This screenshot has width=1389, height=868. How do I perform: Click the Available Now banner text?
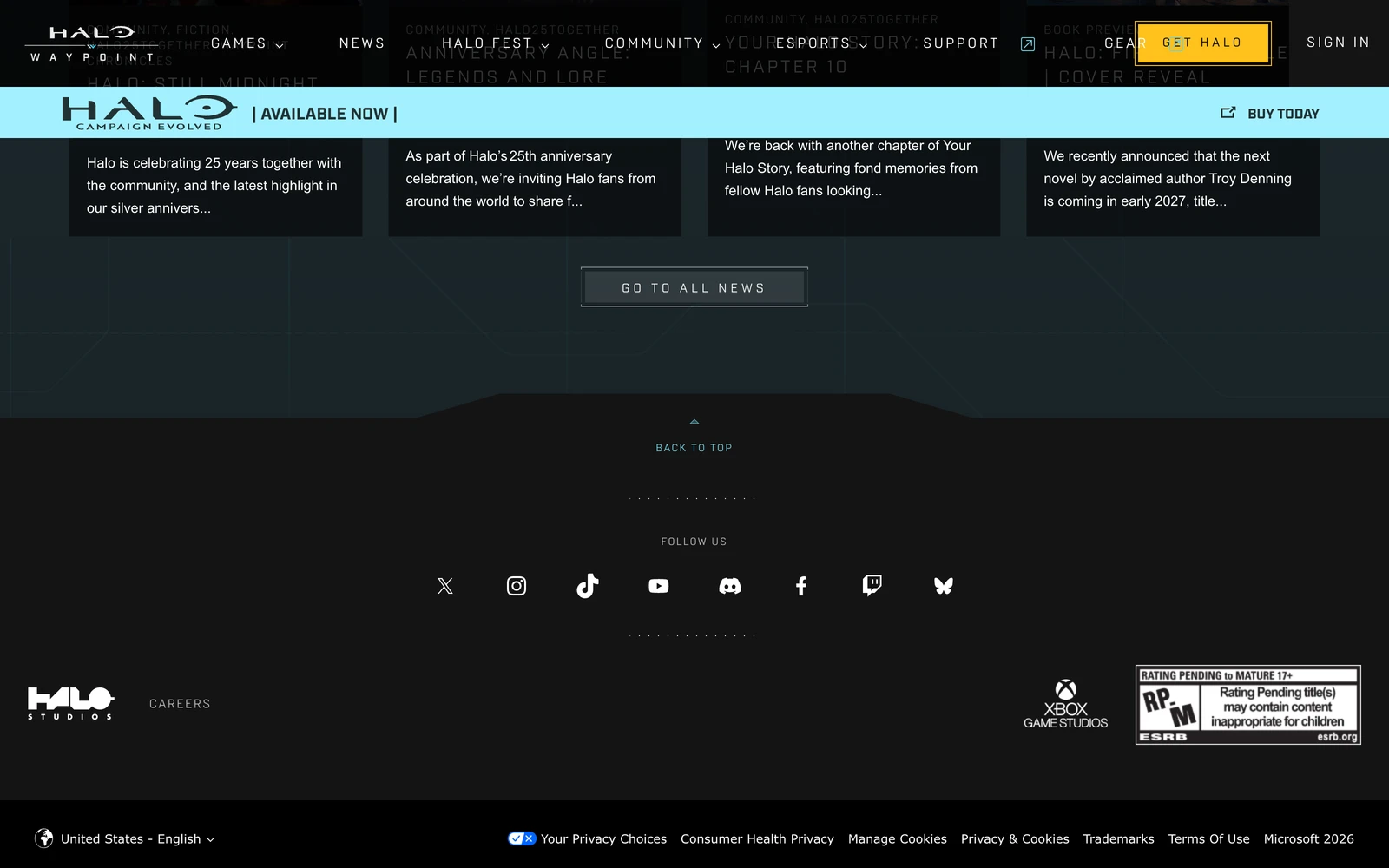pos(325,114)
